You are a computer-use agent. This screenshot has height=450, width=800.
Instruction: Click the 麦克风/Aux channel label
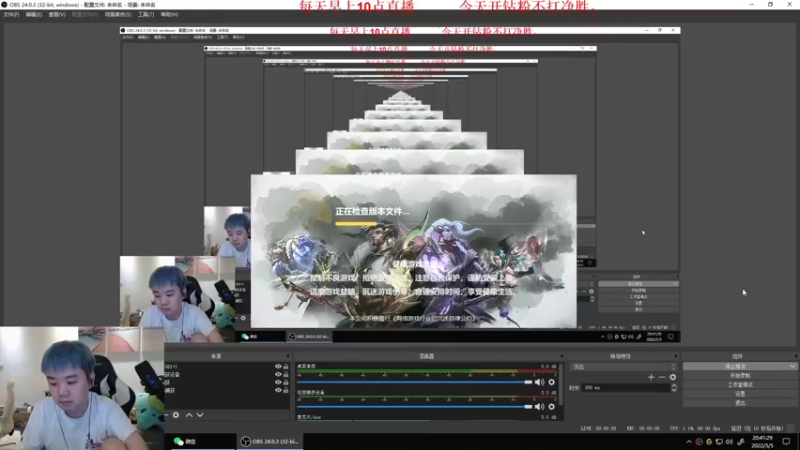click(x=309, y=417)
